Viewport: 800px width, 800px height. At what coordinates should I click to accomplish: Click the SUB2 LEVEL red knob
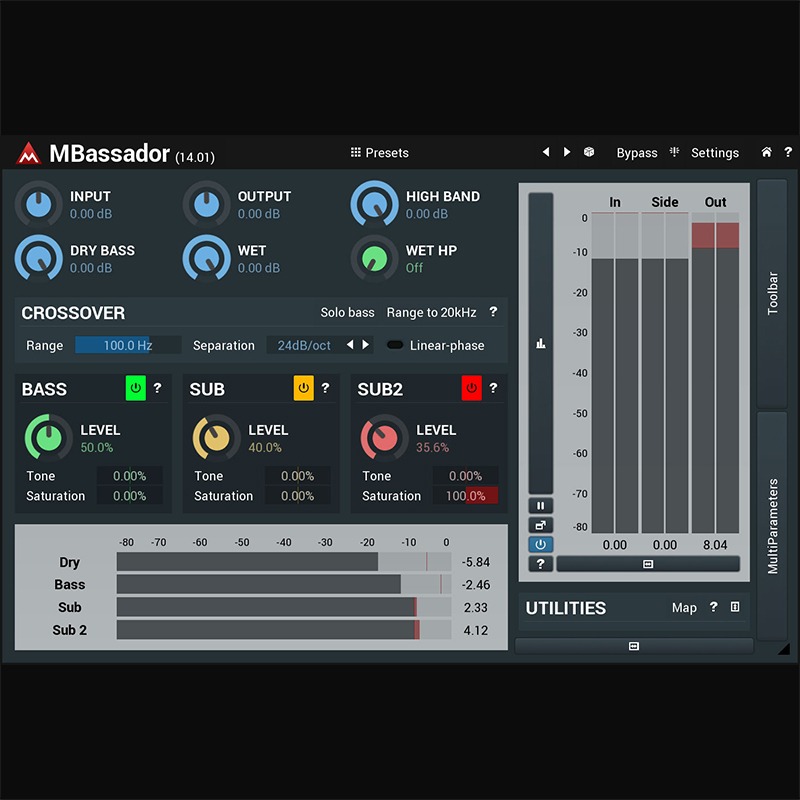(384, 438)
